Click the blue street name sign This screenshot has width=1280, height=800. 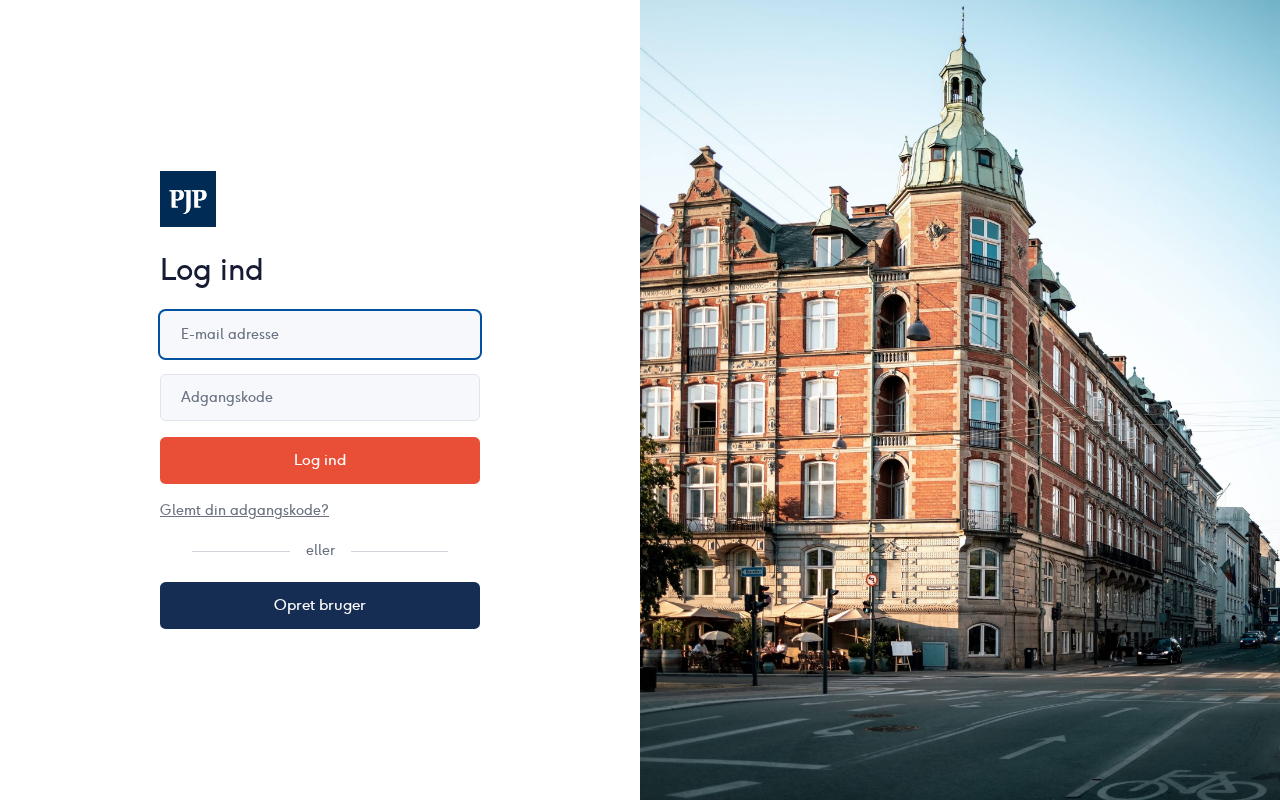coord(753,572)
